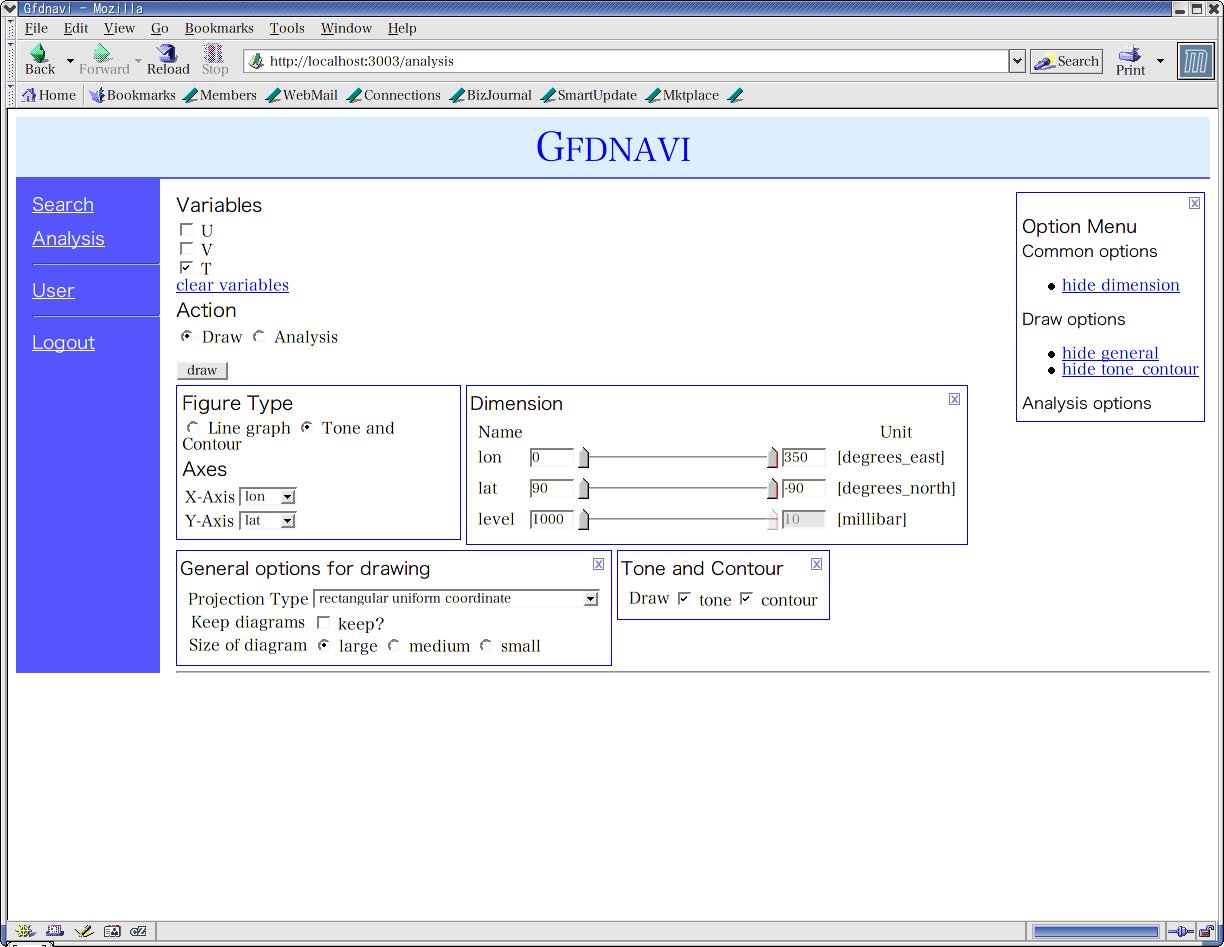Viewport: 1224px width, 947px height.
Task: Click the draw button
Action: (202, 370)
